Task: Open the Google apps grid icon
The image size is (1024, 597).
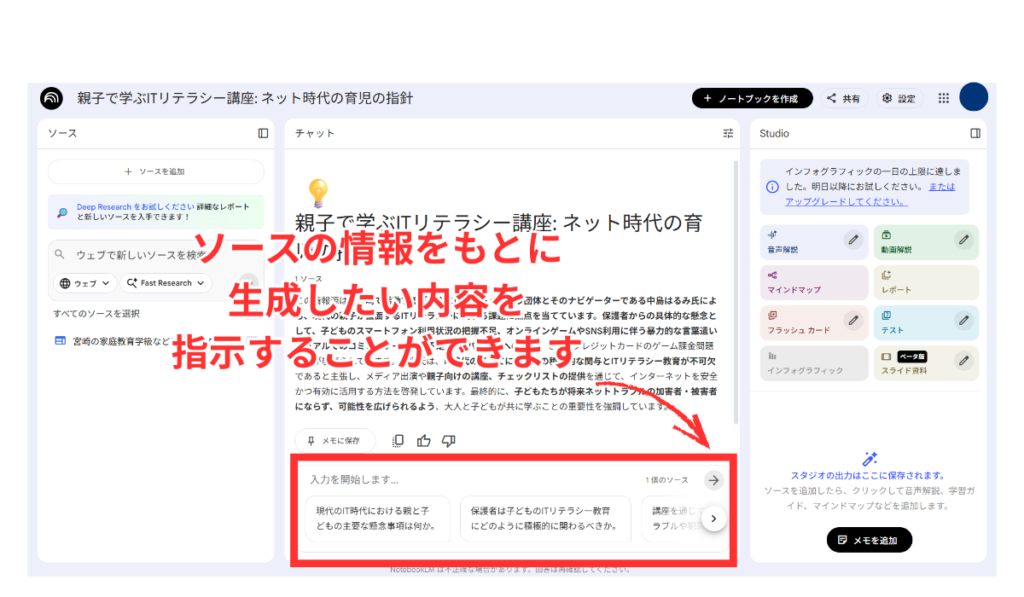Action: click(x=943, y=98)
